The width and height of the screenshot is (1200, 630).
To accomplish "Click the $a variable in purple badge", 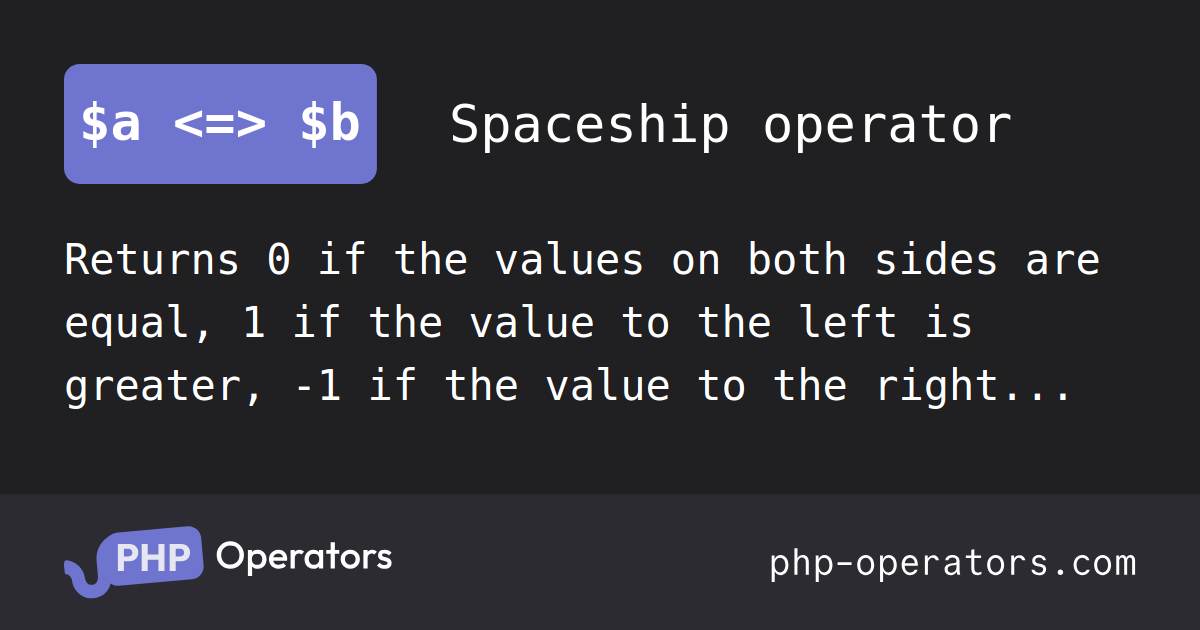I will coord(110,126).
